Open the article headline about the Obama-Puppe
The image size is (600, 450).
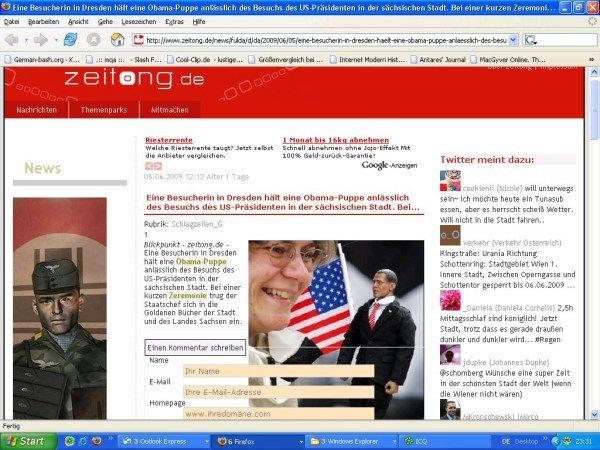tap(283, 202)
